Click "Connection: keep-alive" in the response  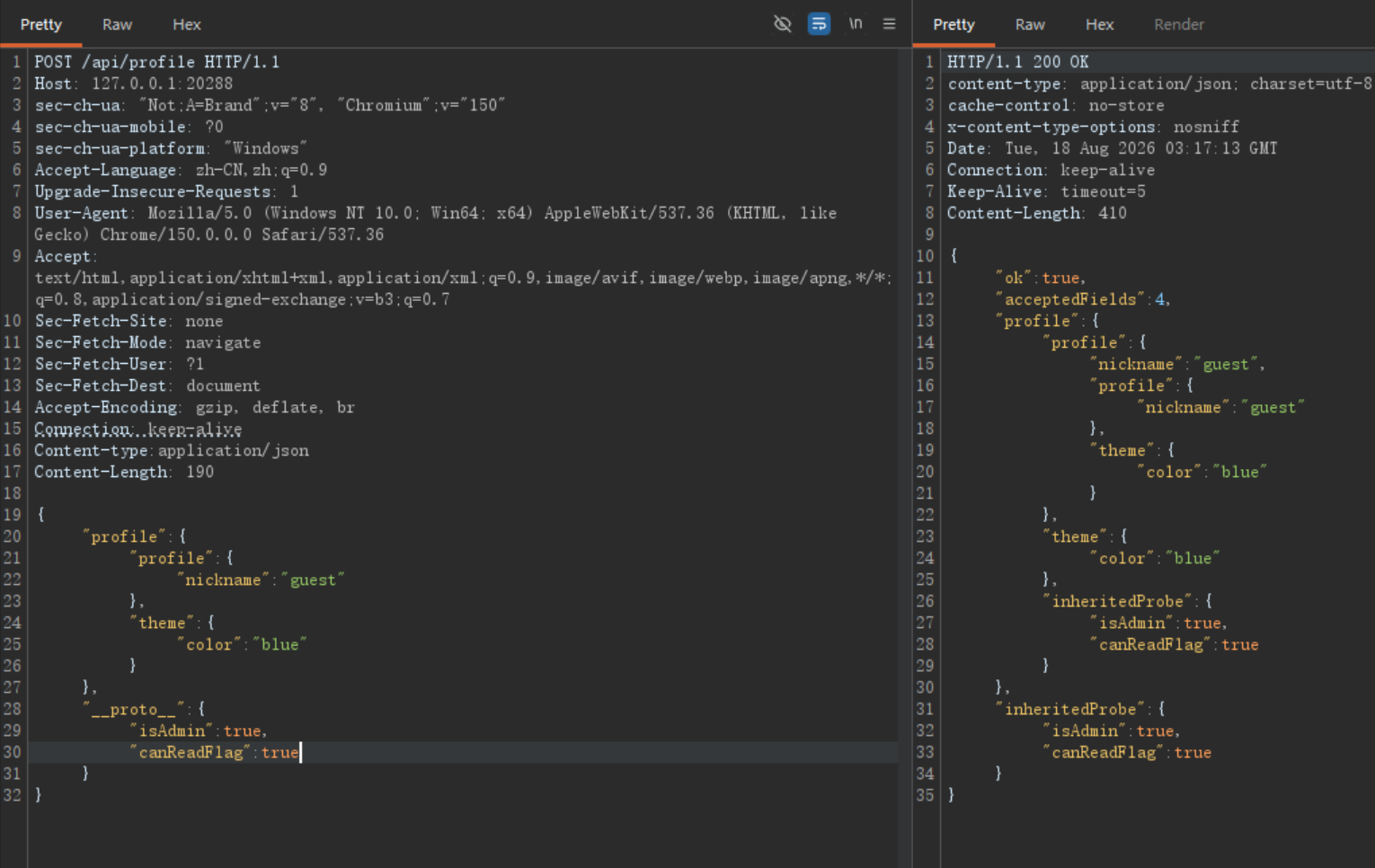coord(1051,170)
